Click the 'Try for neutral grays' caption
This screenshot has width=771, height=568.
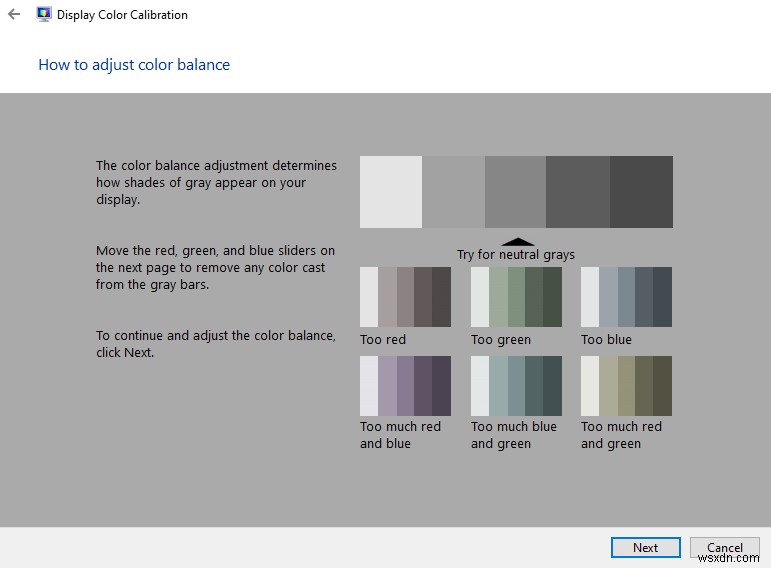point(516,255)
